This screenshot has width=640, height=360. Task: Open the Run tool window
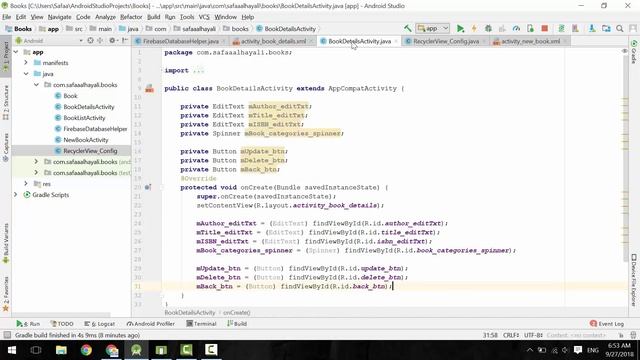(x=28, y=324)
